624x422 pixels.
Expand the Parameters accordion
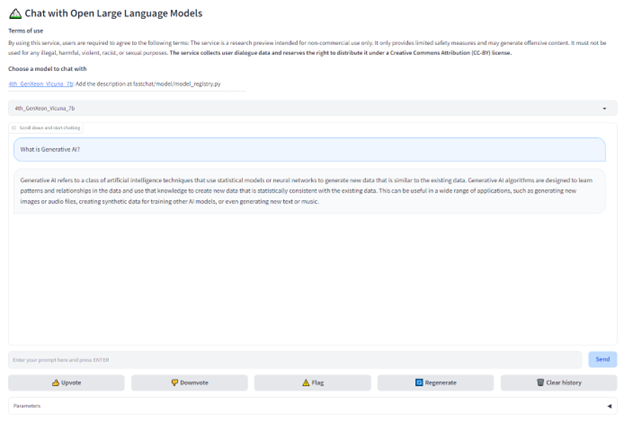[312, 406]
